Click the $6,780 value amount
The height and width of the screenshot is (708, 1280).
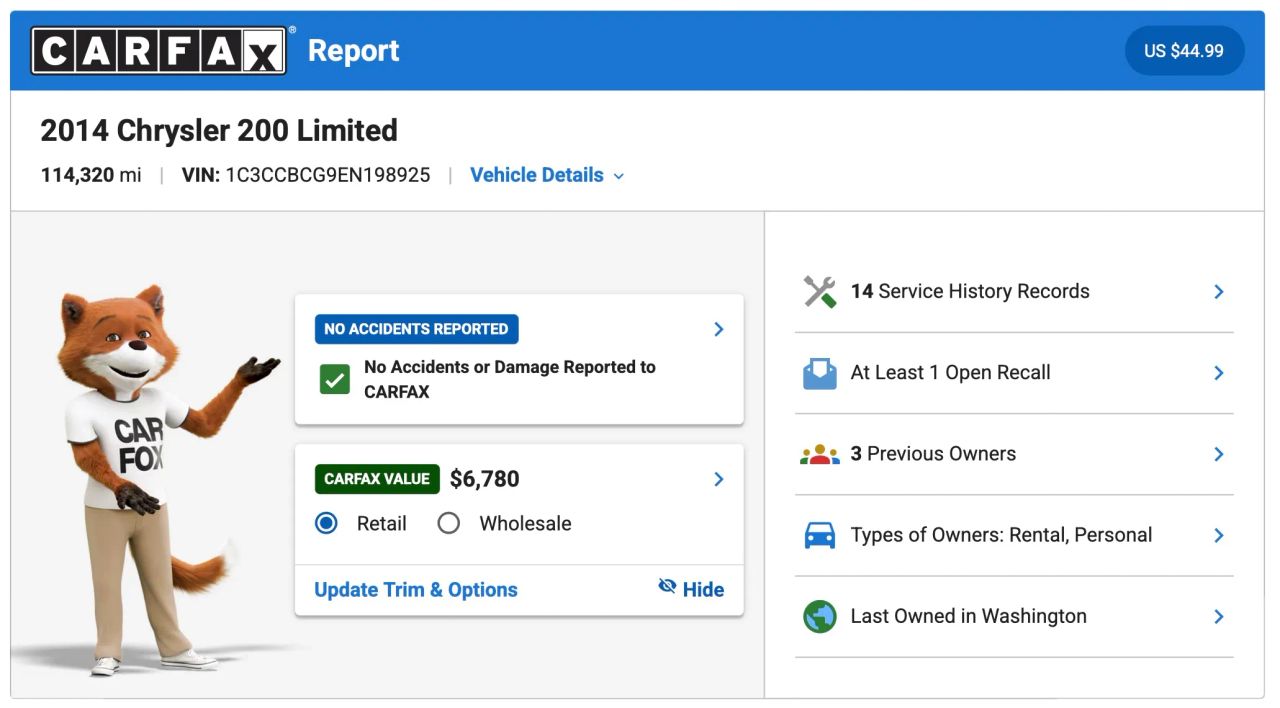(x=485, y=479)
